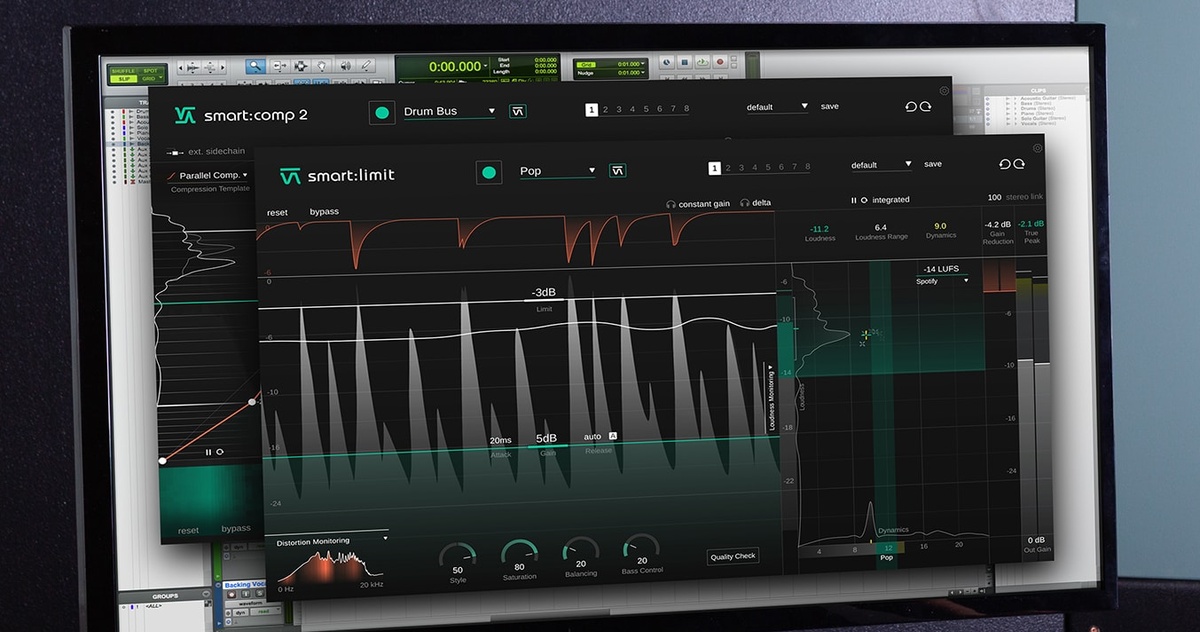
Task: Open smart:limit settings gear icon
Action: point(1037,148)
